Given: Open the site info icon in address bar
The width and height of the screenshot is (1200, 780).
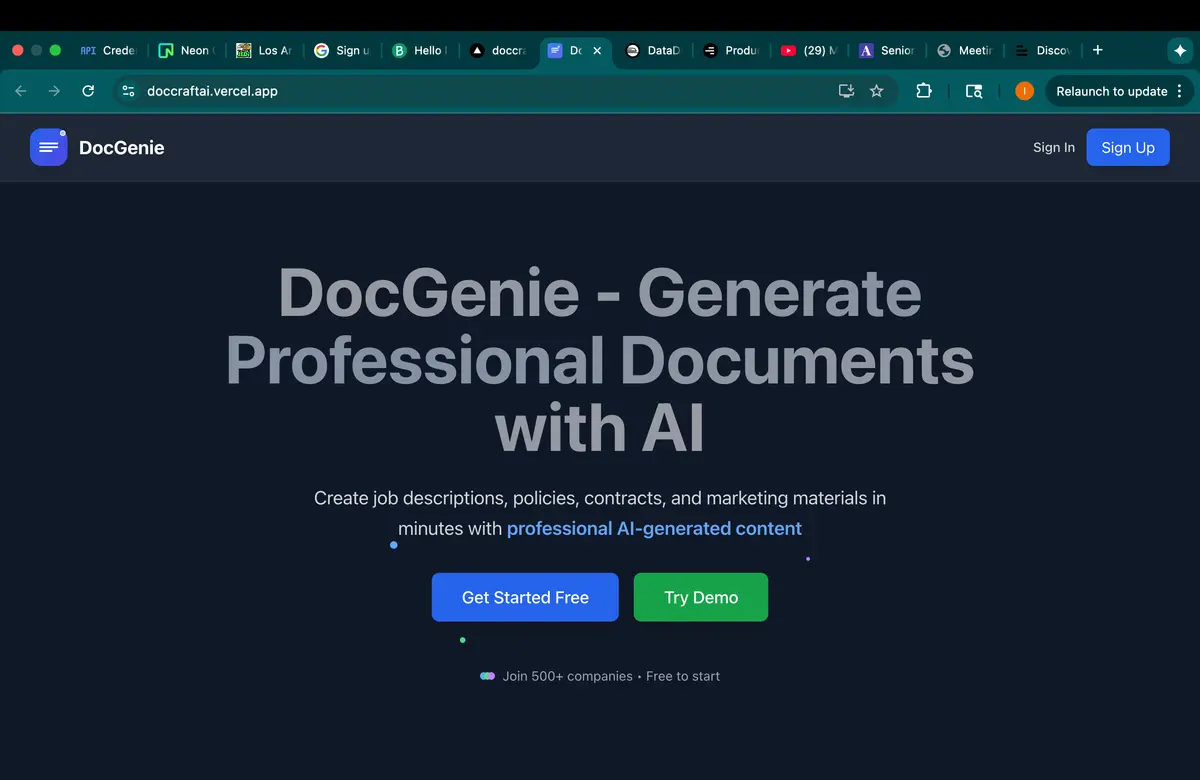Looking at the screenshot, I should [x=128, y=91].
